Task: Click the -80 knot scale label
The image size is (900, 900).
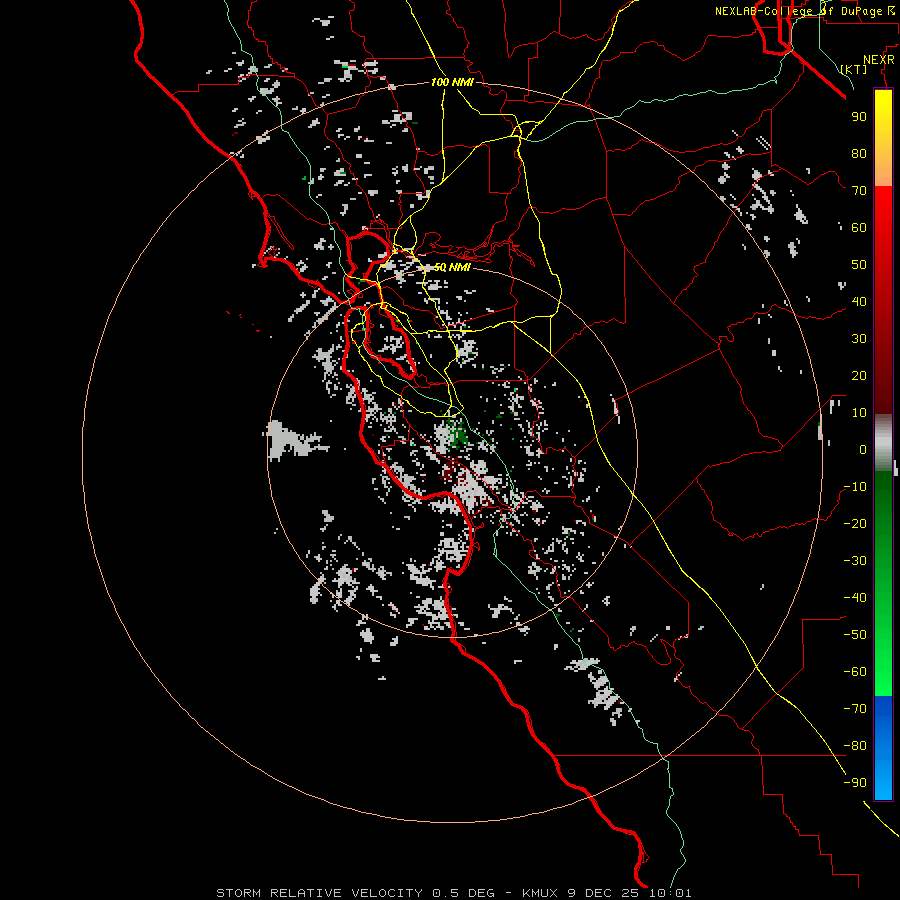Action: click(x=855, y=746)
